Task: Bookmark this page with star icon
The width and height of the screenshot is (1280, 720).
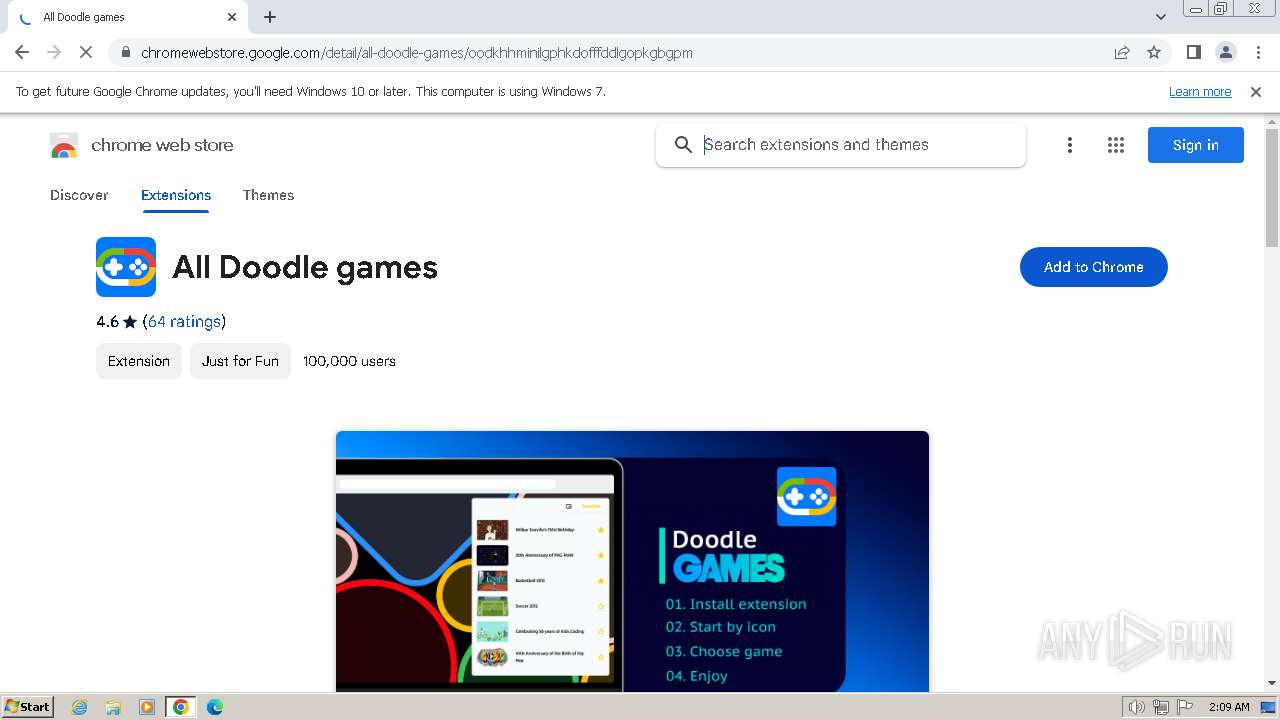Action: (x=1154, y=53)
